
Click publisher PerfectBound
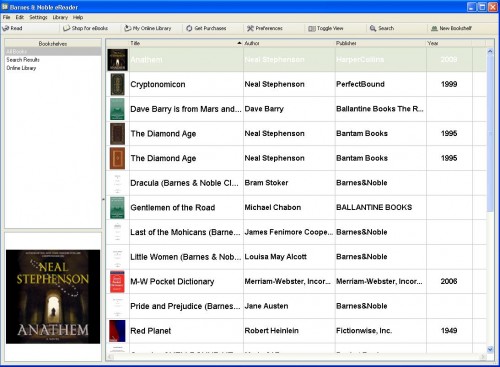tap(360, 84)
